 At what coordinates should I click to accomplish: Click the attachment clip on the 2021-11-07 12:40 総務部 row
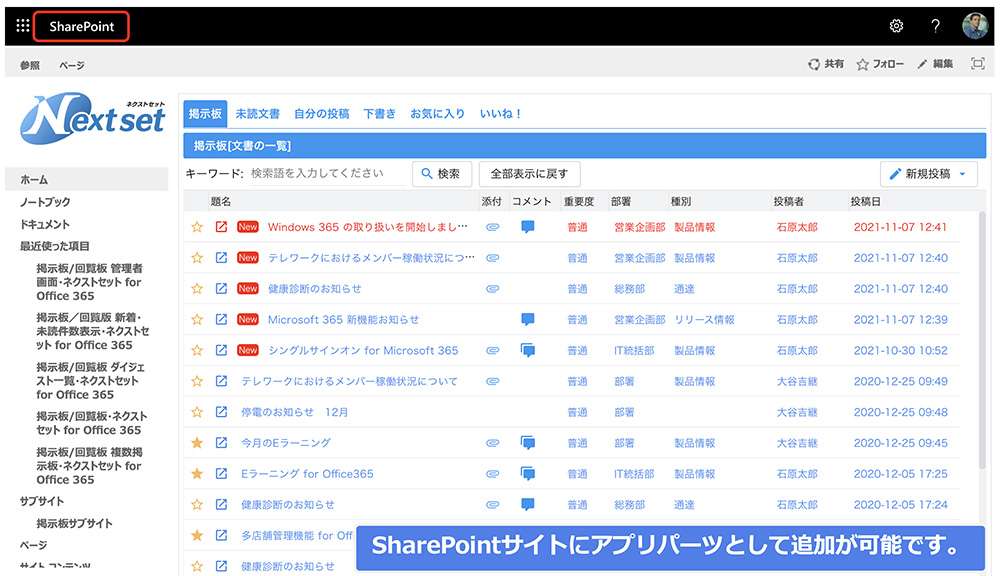click(x=492, y=289)
